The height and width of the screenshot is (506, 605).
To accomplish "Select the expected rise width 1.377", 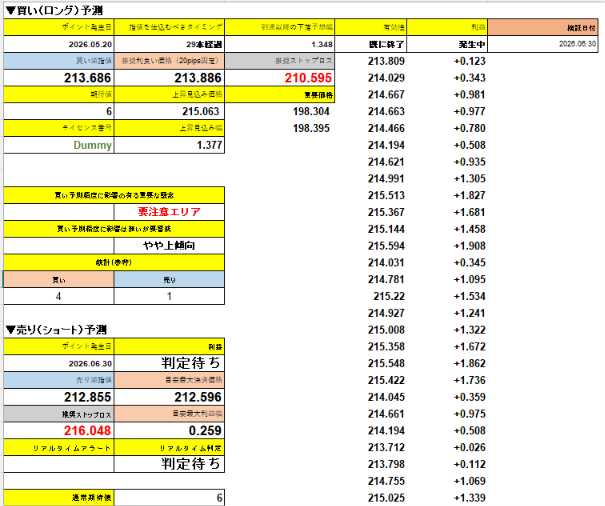I will (x=169, y=145).
